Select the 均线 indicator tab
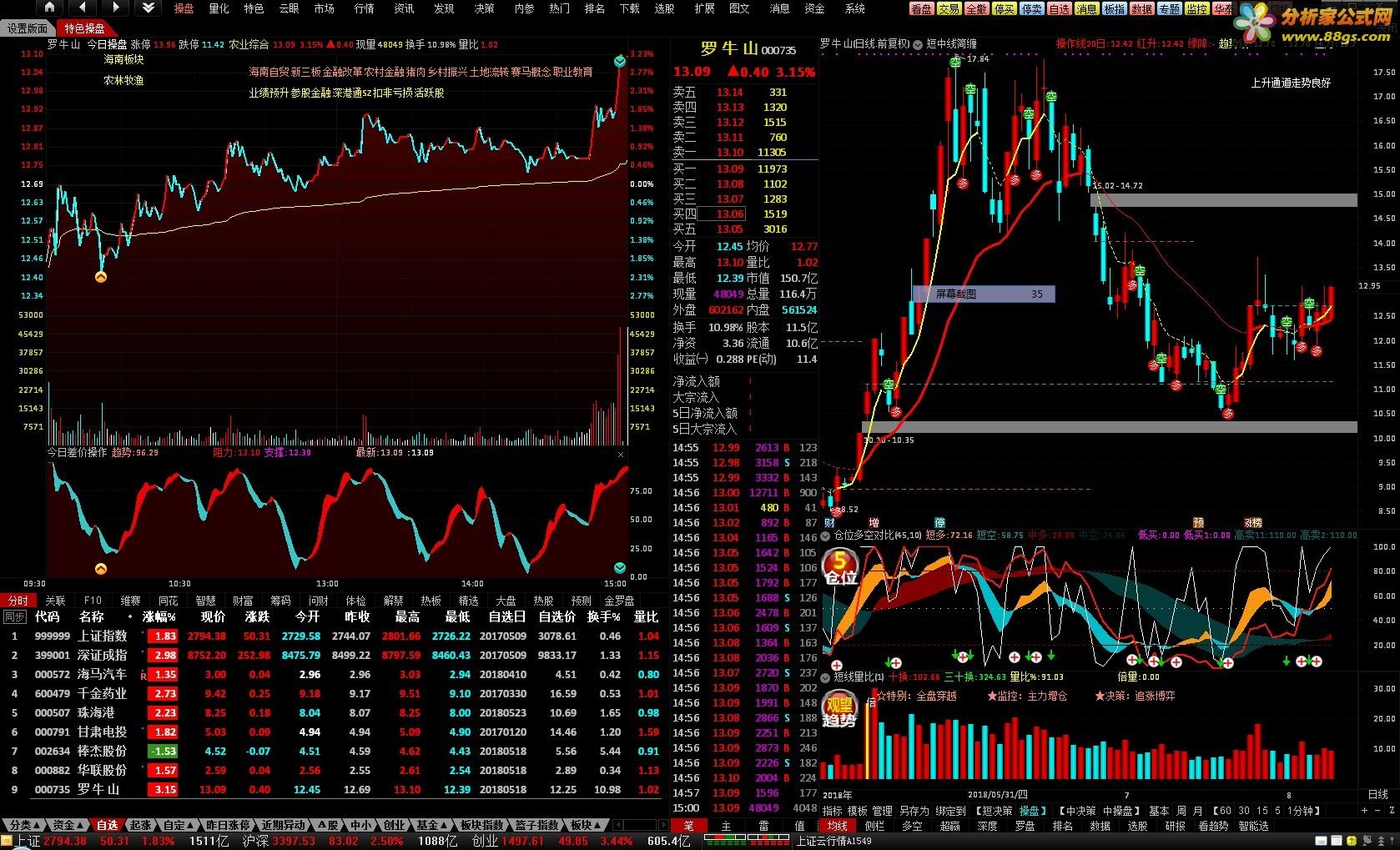Screen dimensions: 1400x850 coord(837,826)
